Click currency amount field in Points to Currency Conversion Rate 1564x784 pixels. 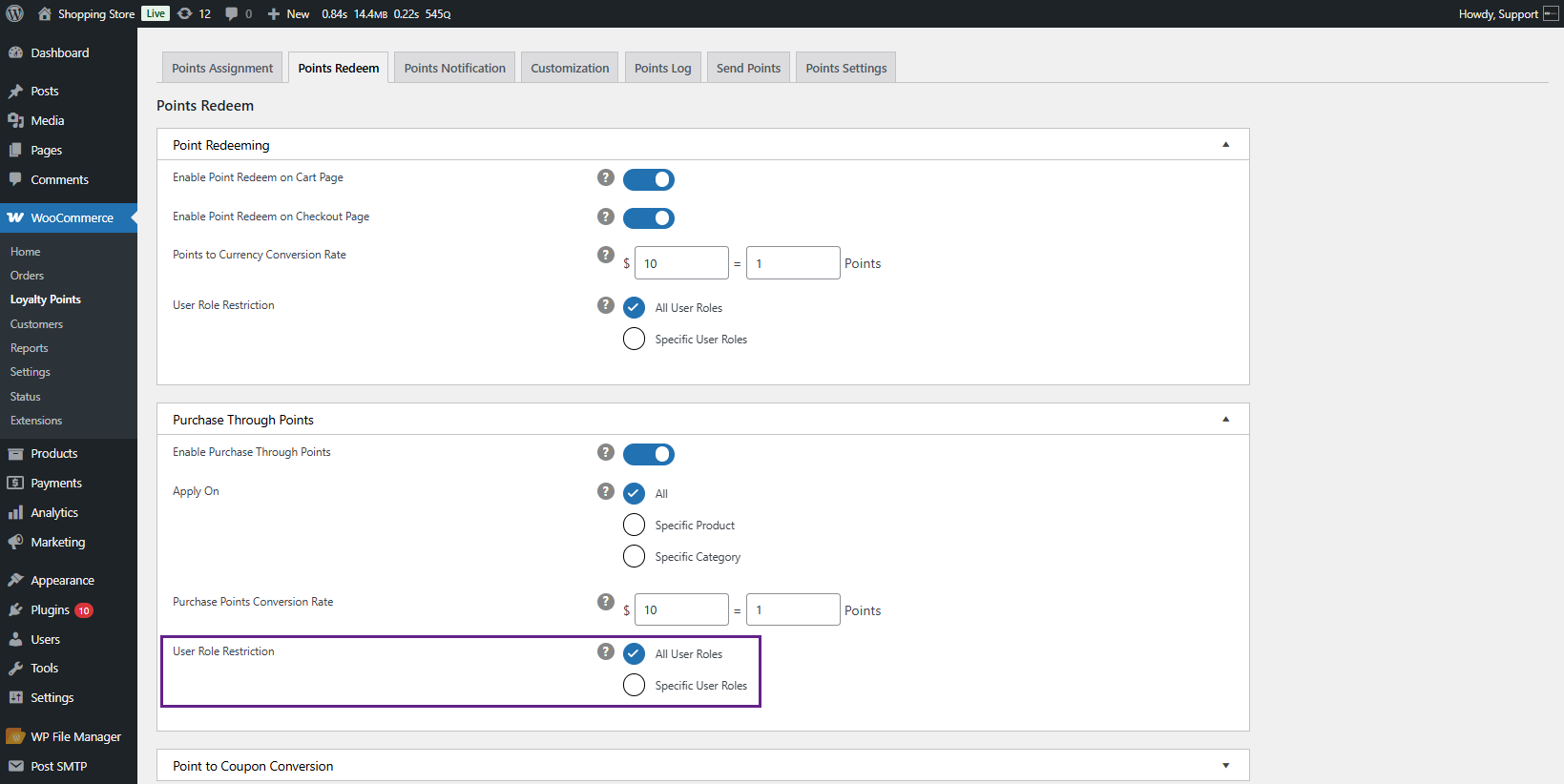tap(681, 263)
